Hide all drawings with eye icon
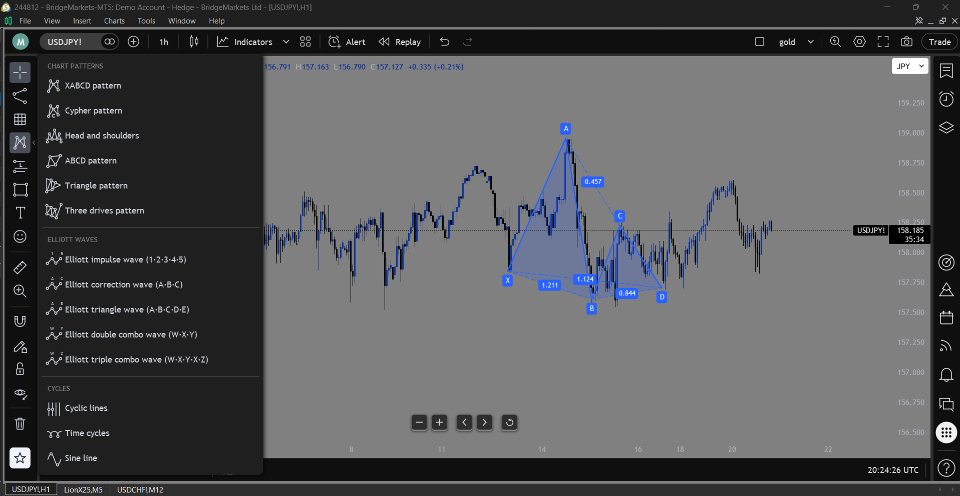This screenshot has height=496, width=960. tap(20, 394)
